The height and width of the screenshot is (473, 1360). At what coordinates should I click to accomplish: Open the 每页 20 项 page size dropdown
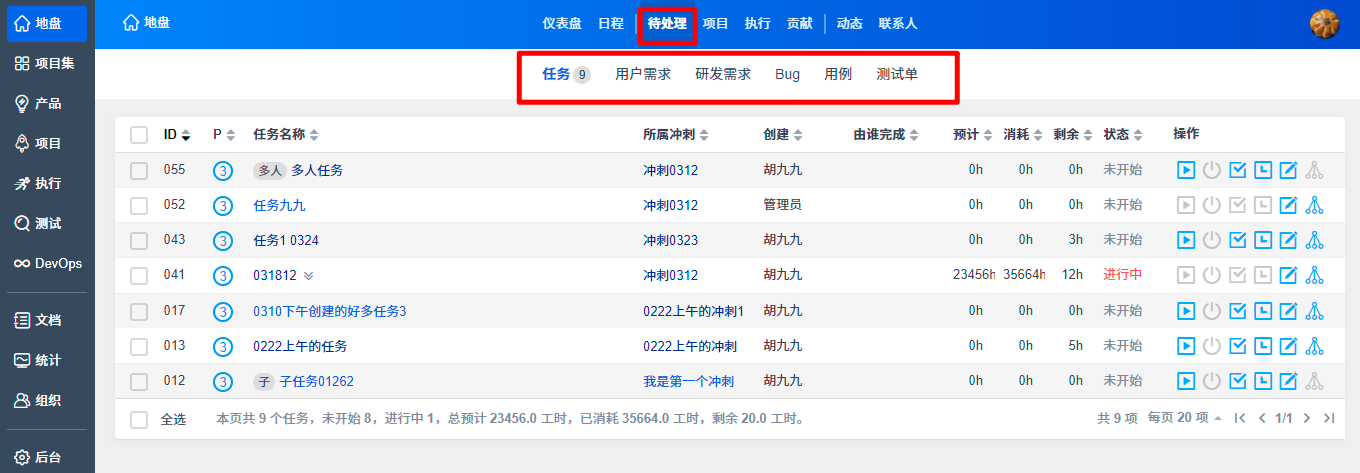tap(1184, 418)
